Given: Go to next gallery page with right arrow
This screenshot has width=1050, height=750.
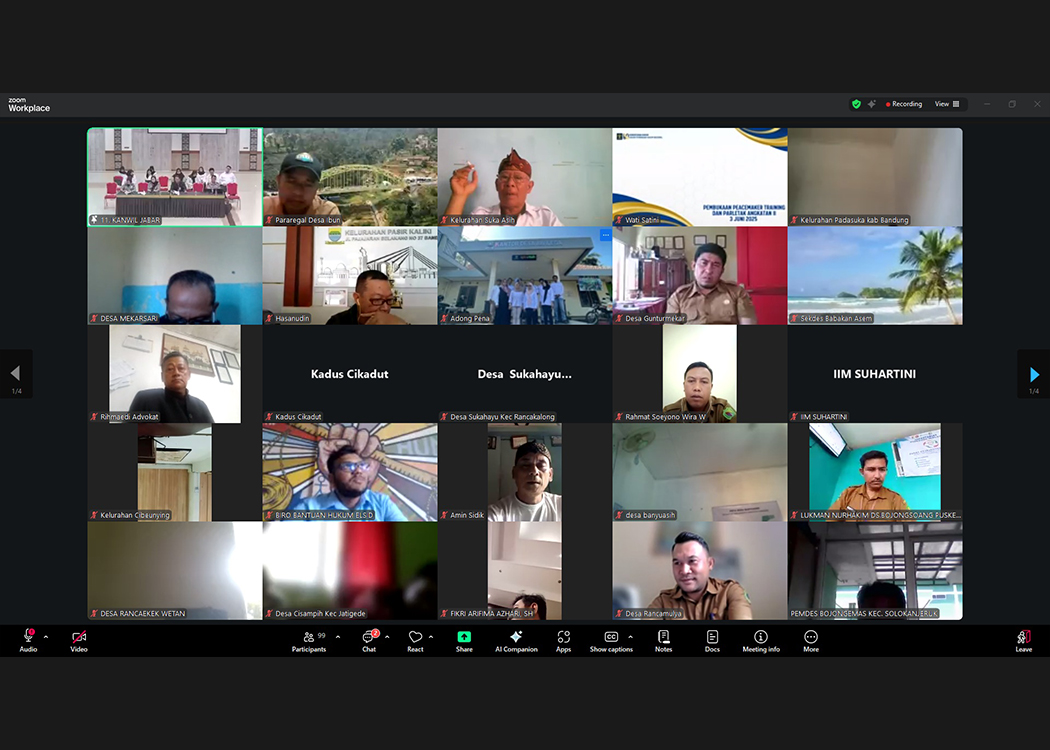Looking at the screenshot, I should click(x=1034, y=374).
